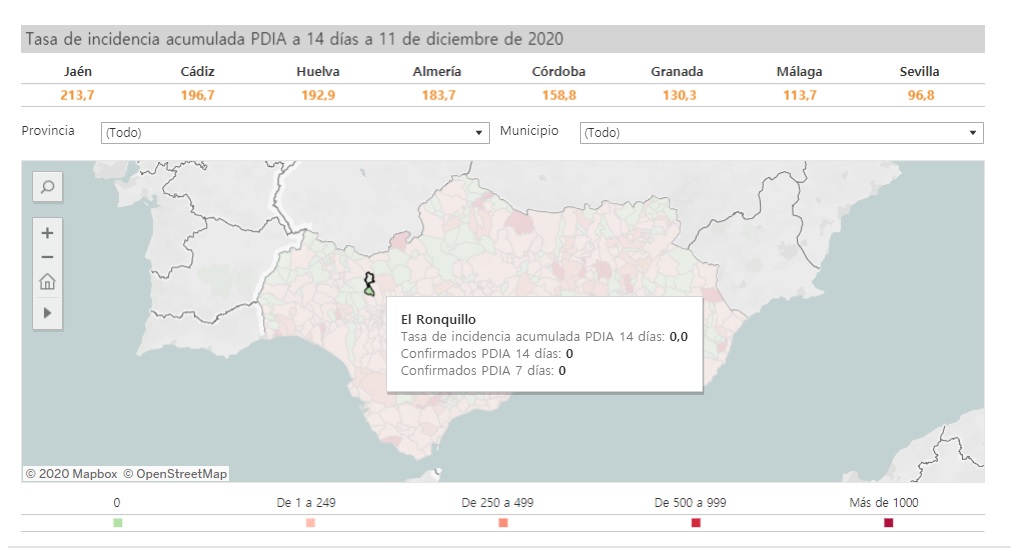This screenshot has height=549, width=1011.
Task: Select the 'De 500 a 999' legend swatch
Action: click(696, 523)
